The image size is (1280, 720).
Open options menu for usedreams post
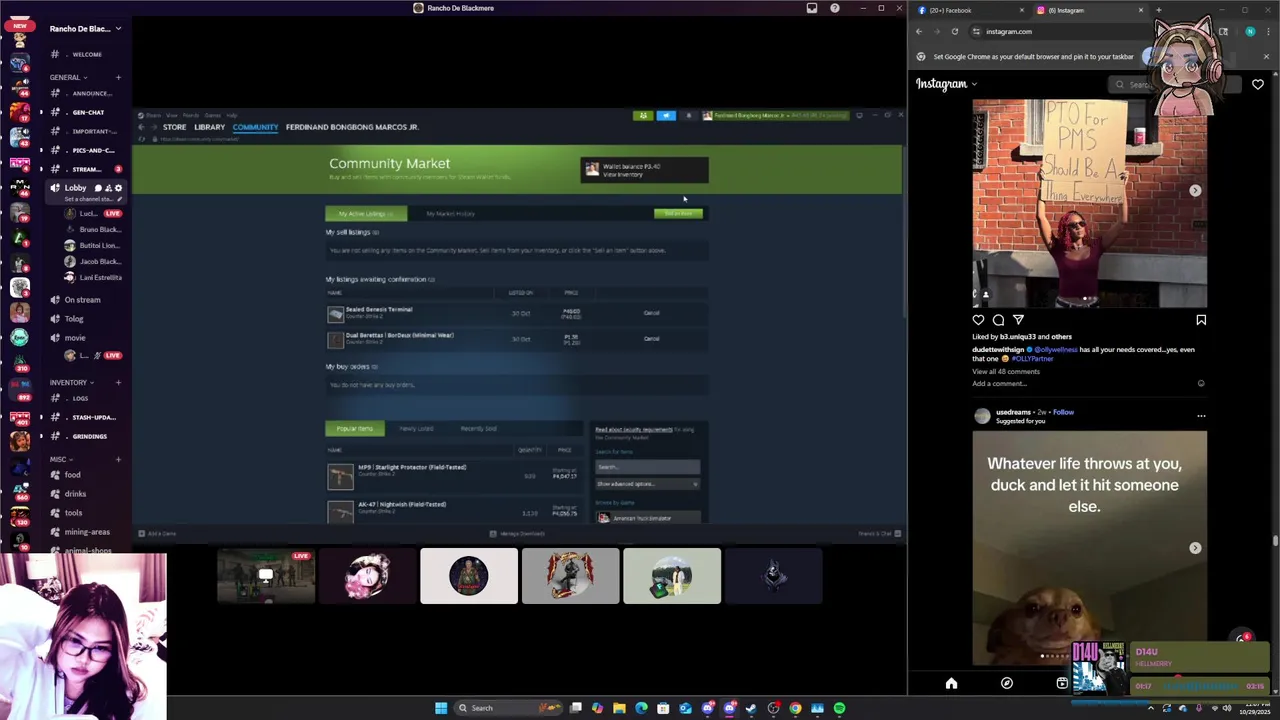pos(1201,416)
